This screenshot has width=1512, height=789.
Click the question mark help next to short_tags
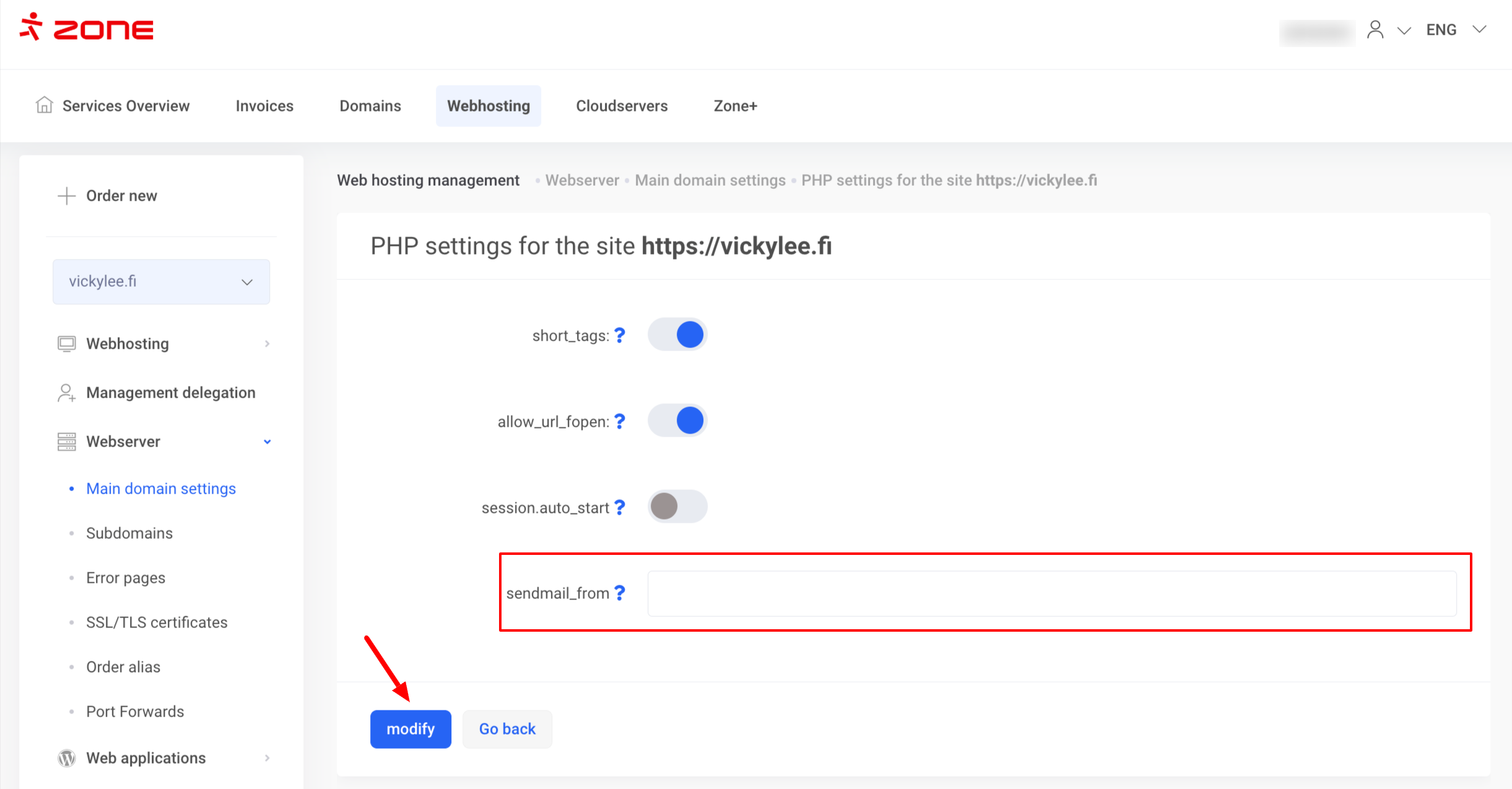pos(620,336)
